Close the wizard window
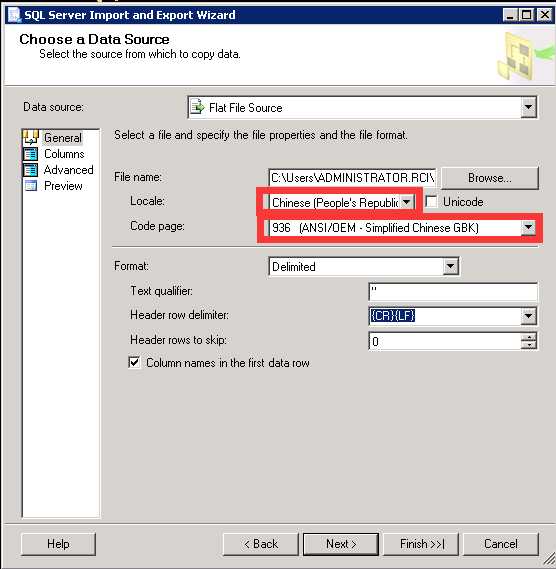Image resolution: width=556 pixels, height=569 pixels. click(544, 15)
